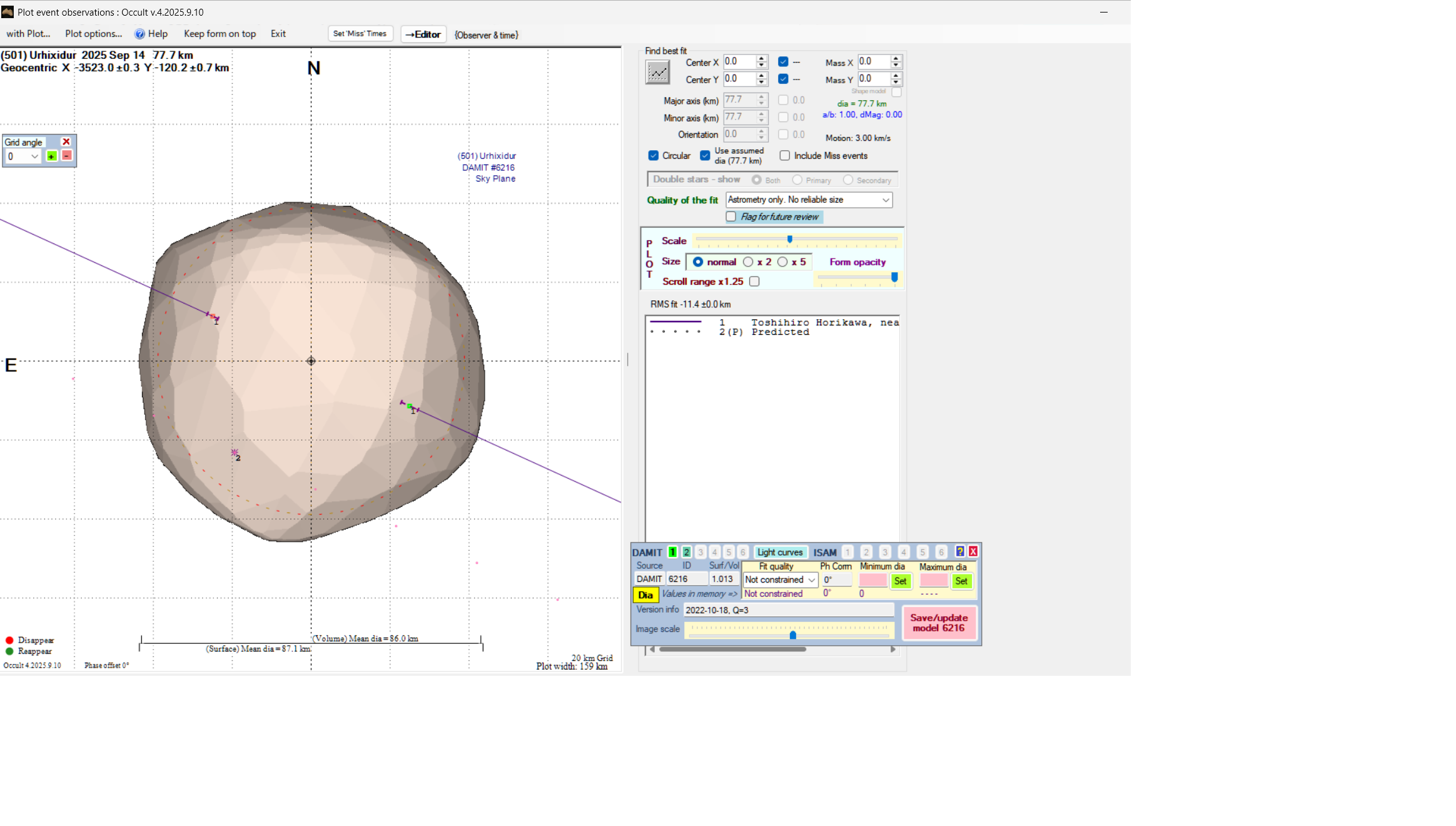This screenshot has width=1456, height=826.
Task: Open the Plot options menu
Action: (93, 34)
